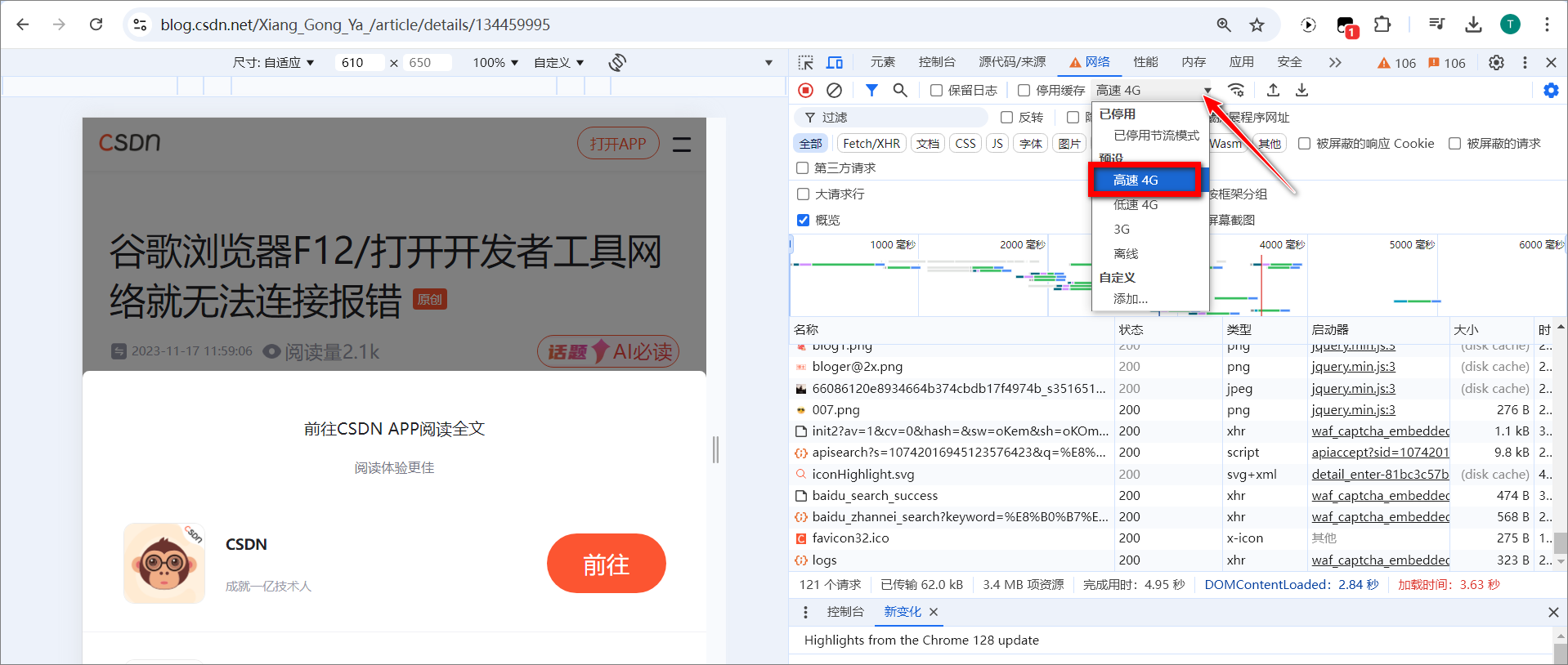Export HAR file download icon
1568x665 pixels.
[x=1302, y=90]
